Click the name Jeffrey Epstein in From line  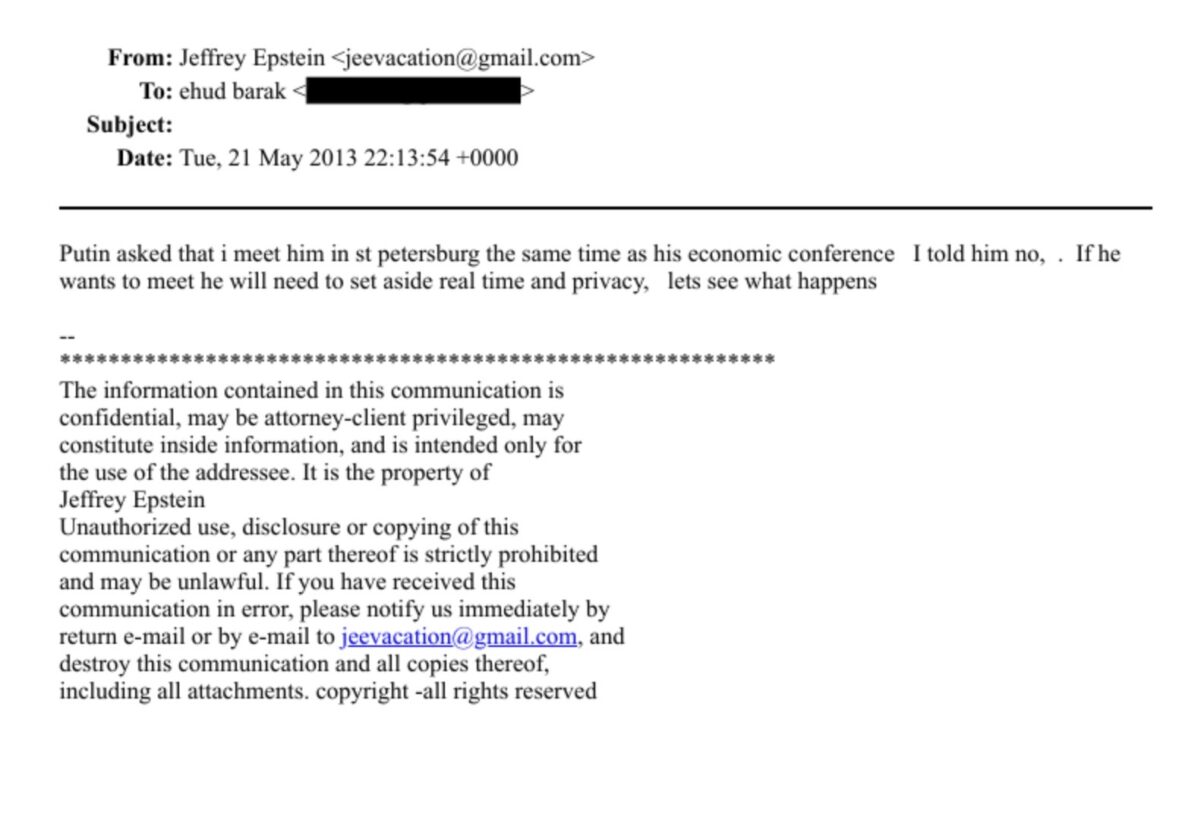click(251, 58)
